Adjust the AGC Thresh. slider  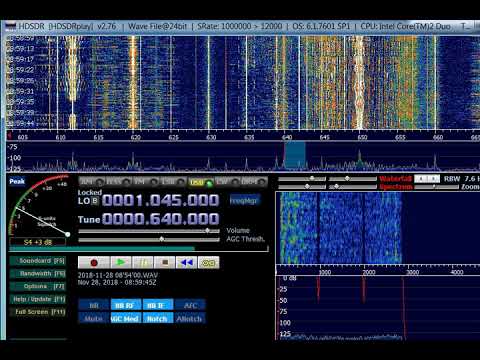(149, 239)
